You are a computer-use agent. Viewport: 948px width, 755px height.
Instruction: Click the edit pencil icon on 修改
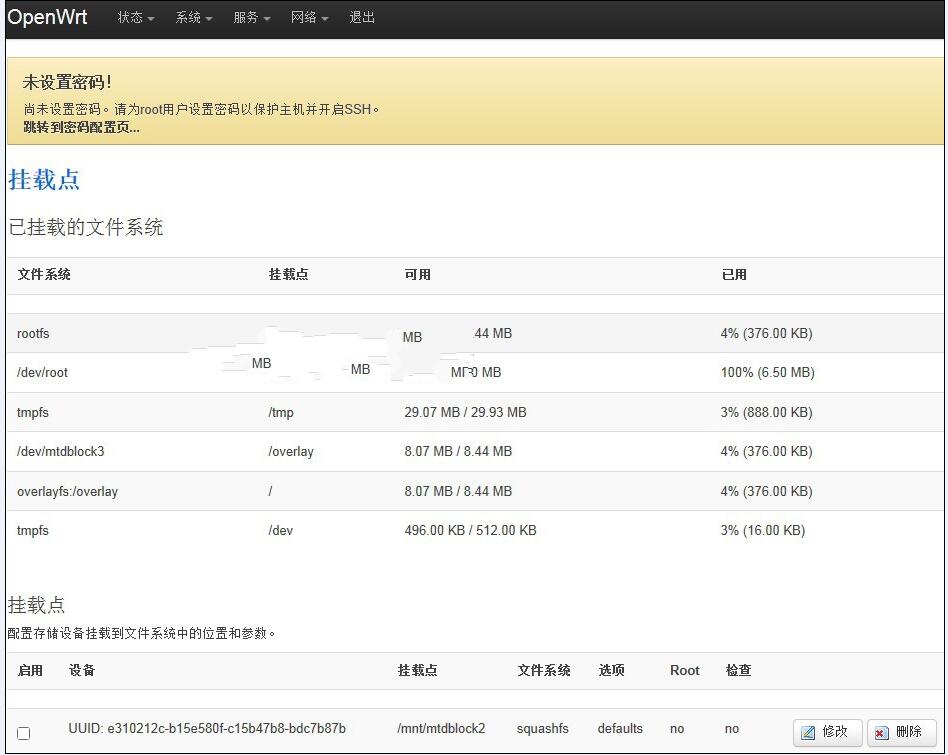coord(809,732)
